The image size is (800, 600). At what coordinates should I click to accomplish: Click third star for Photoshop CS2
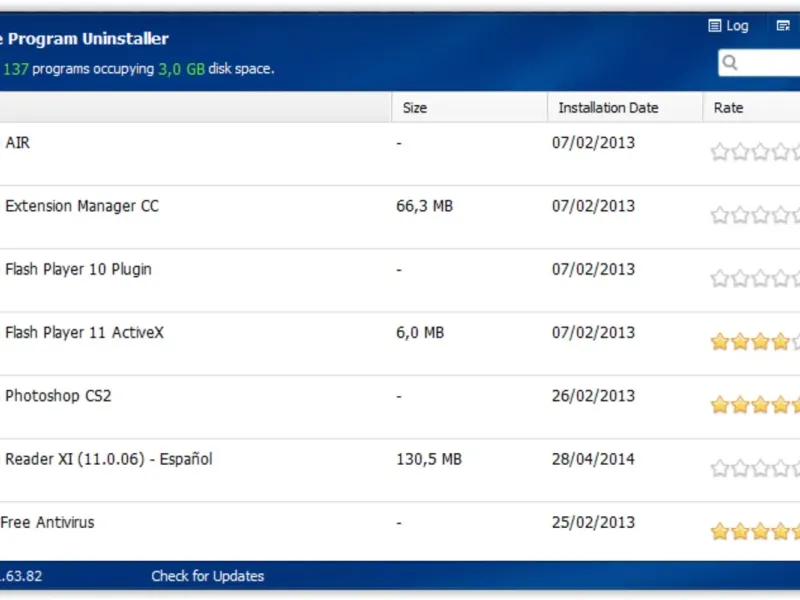[760, 405]
